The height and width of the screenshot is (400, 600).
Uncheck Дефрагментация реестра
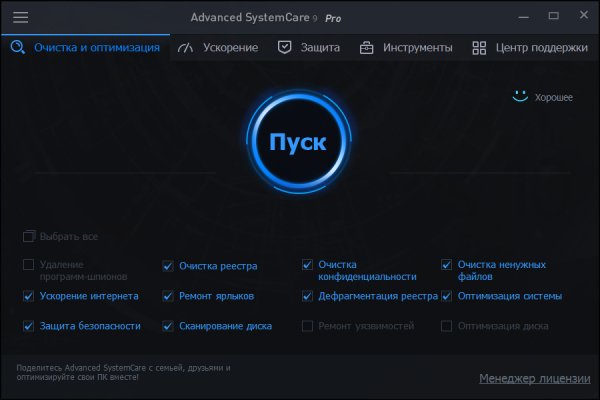coord(307,296)
